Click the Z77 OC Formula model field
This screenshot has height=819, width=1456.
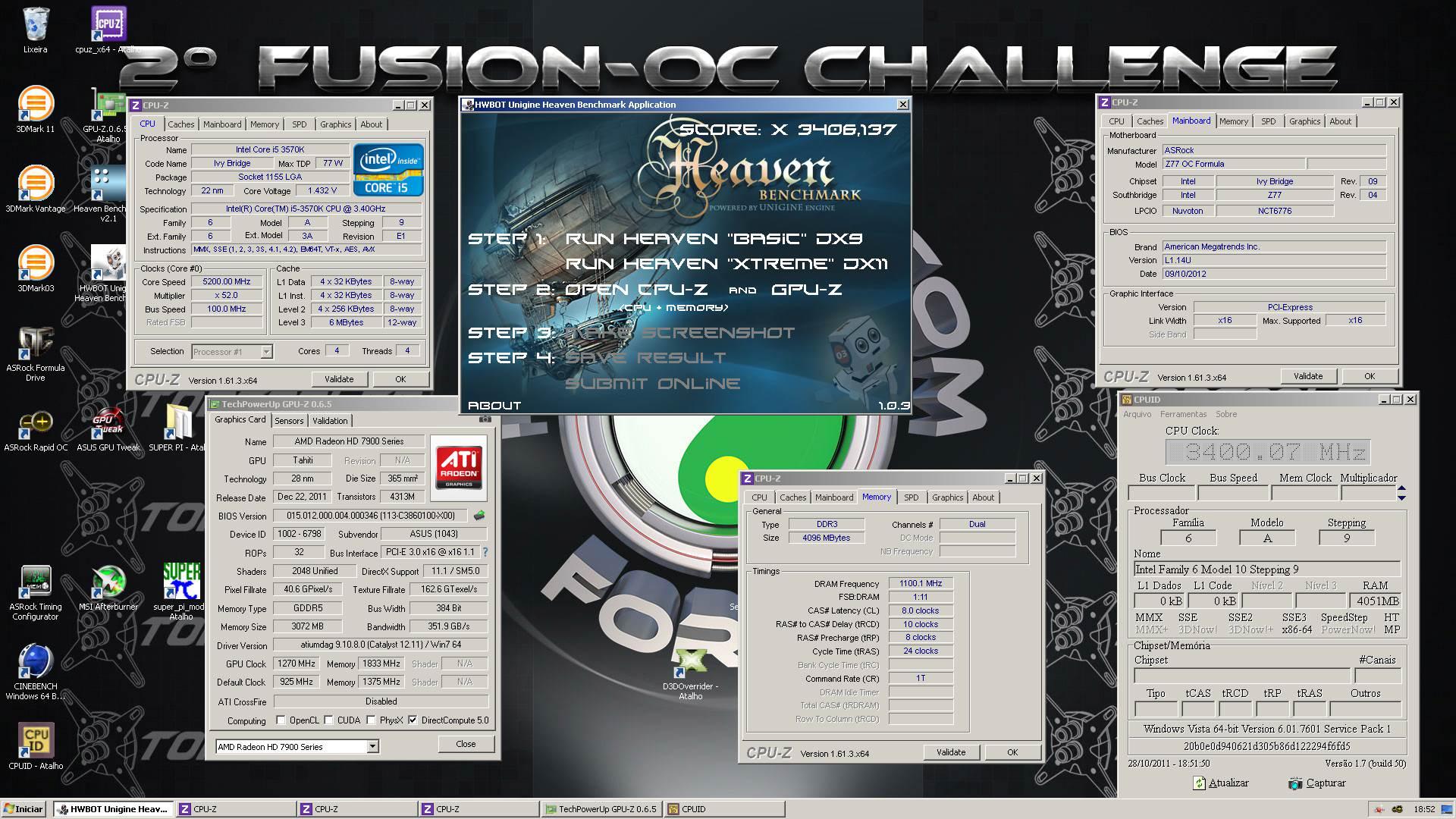[1233, 164]
